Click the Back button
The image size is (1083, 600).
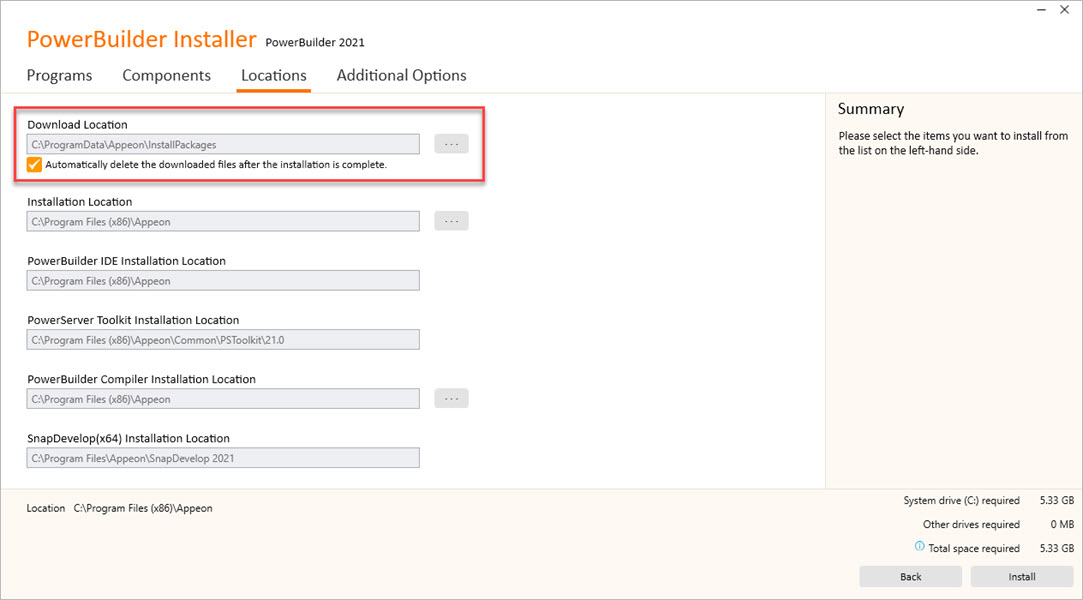910,576
